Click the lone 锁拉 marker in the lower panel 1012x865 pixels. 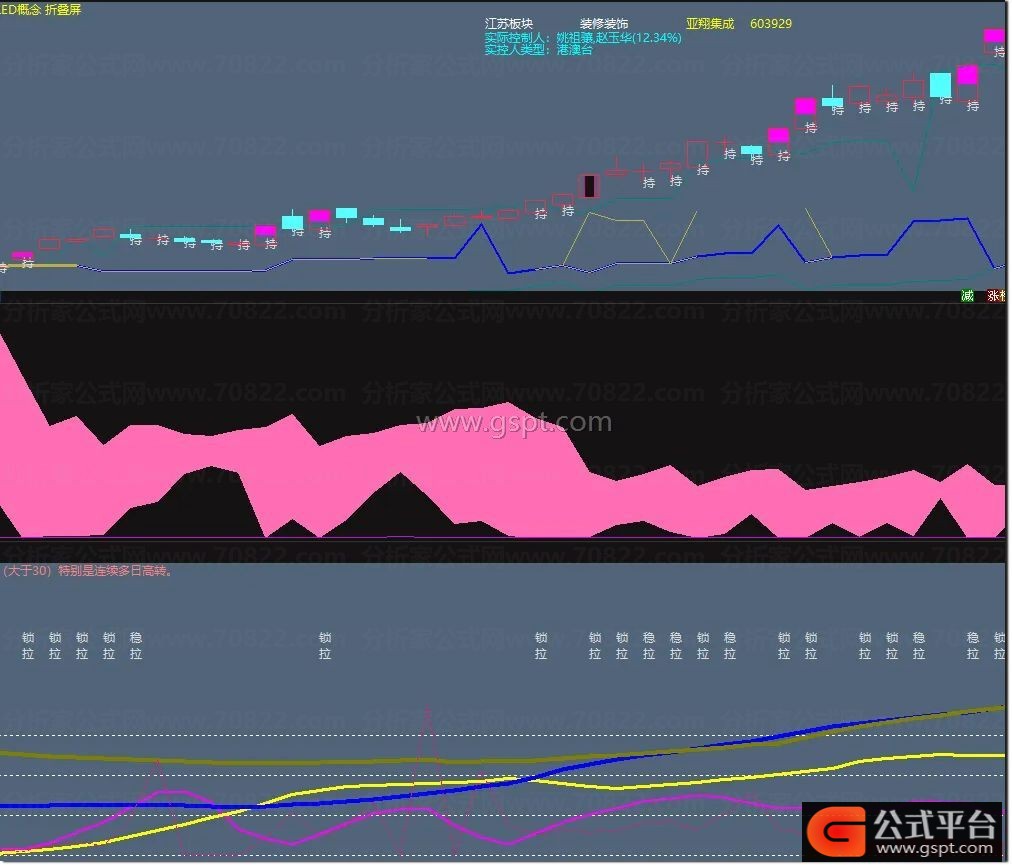point(325,645)
